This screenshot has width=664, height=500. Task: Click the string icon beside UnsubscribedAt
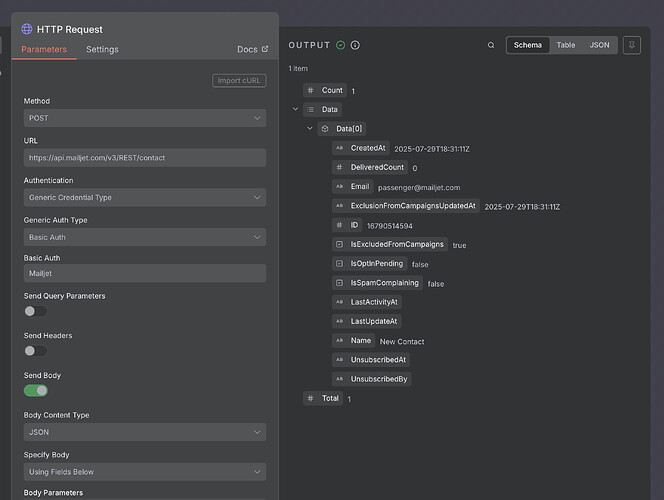[x=339, y=360]
